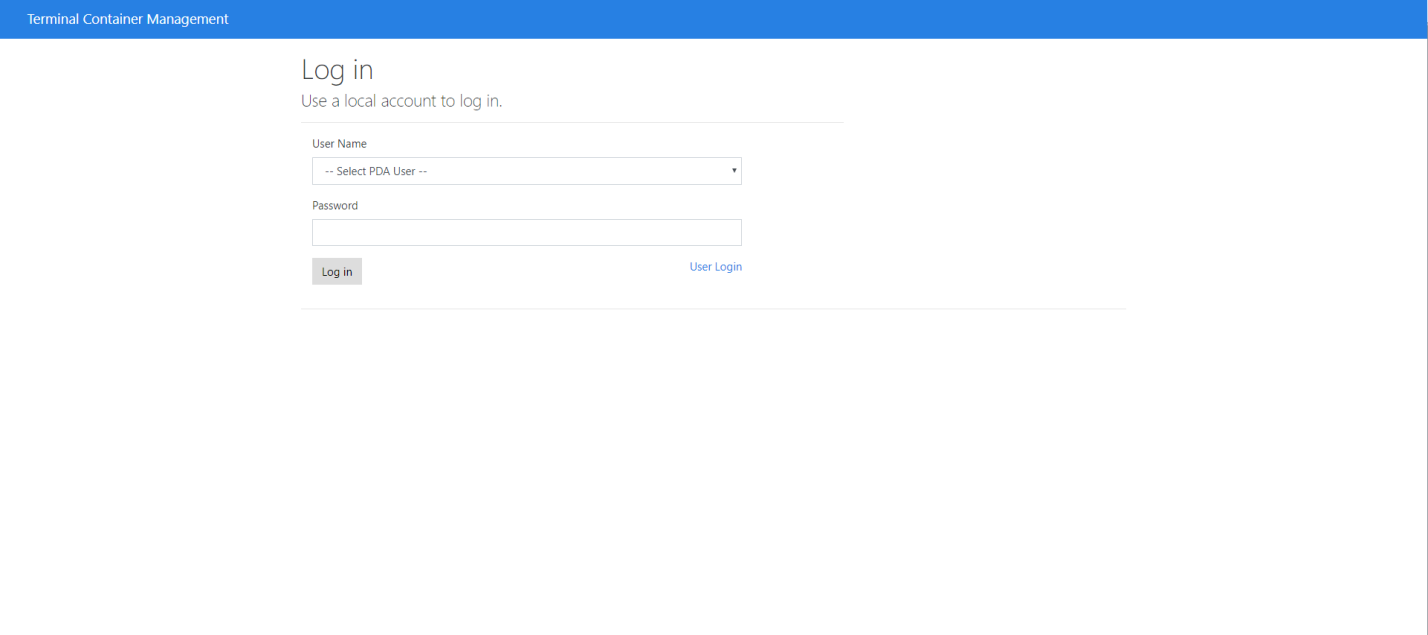Click the User Name label
Screen dimensions: 1428x635
pos(339,144)
